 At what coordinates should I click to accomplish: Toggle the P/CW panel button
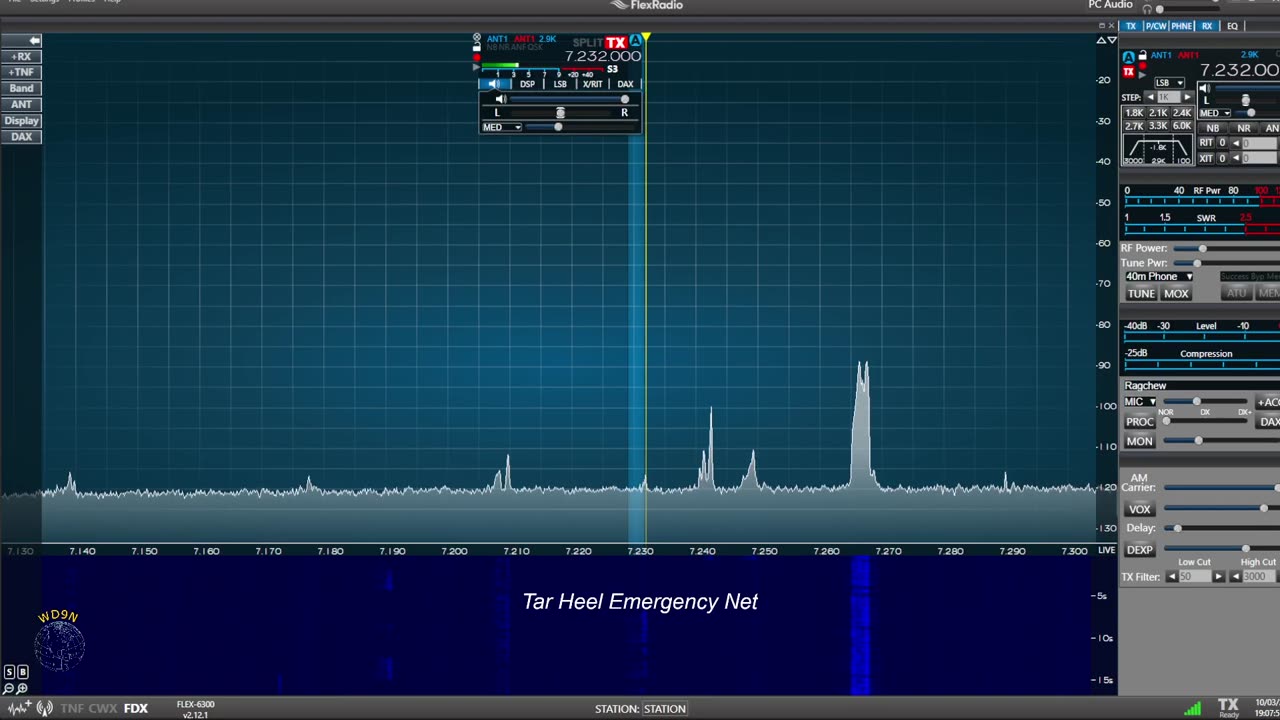coord(1156,26)
